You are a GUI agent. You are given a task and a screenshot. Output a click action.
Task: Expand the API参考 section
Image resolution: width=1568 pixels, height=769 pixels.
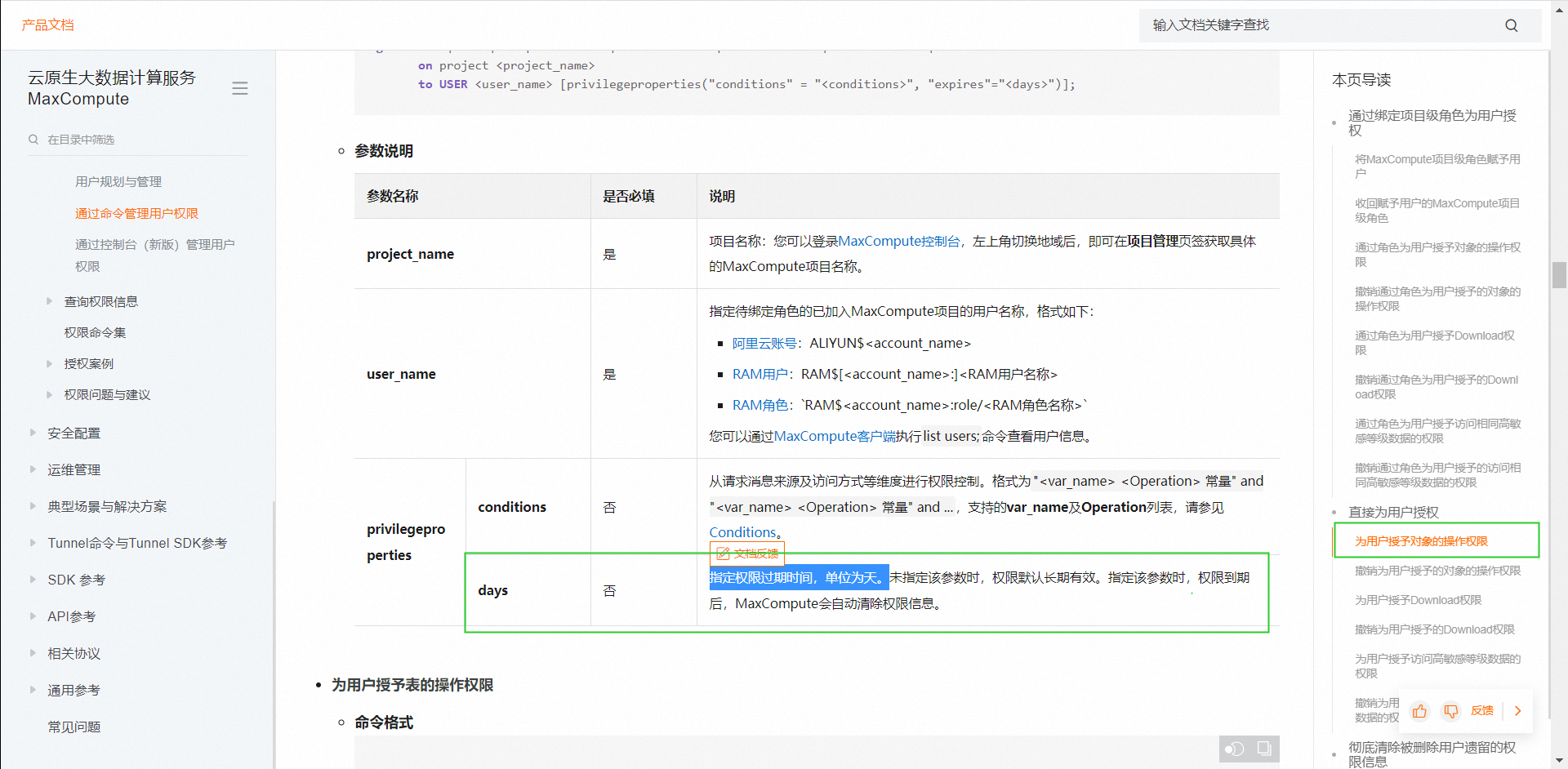[x=33, y=616]
